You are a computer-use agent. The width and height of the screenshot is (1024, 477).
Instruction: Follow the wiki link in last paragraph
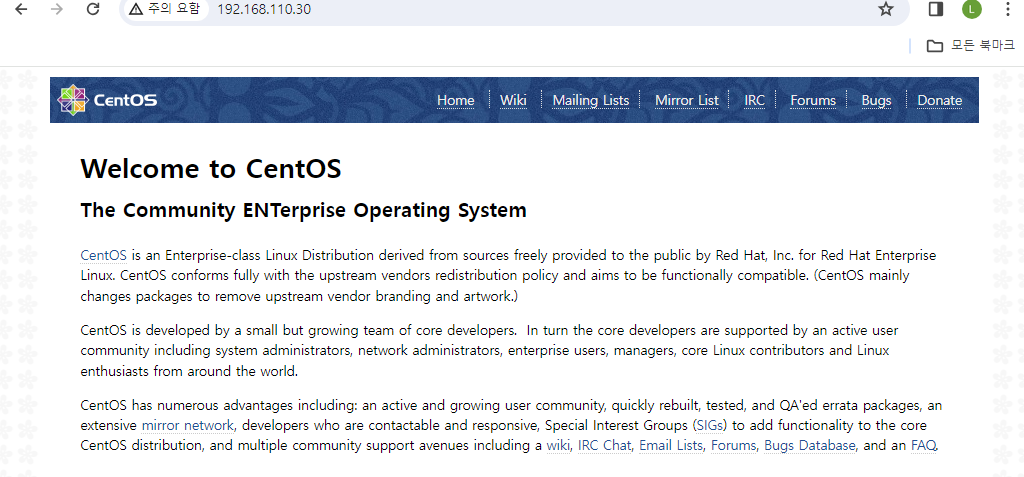[x=559, y=446]
